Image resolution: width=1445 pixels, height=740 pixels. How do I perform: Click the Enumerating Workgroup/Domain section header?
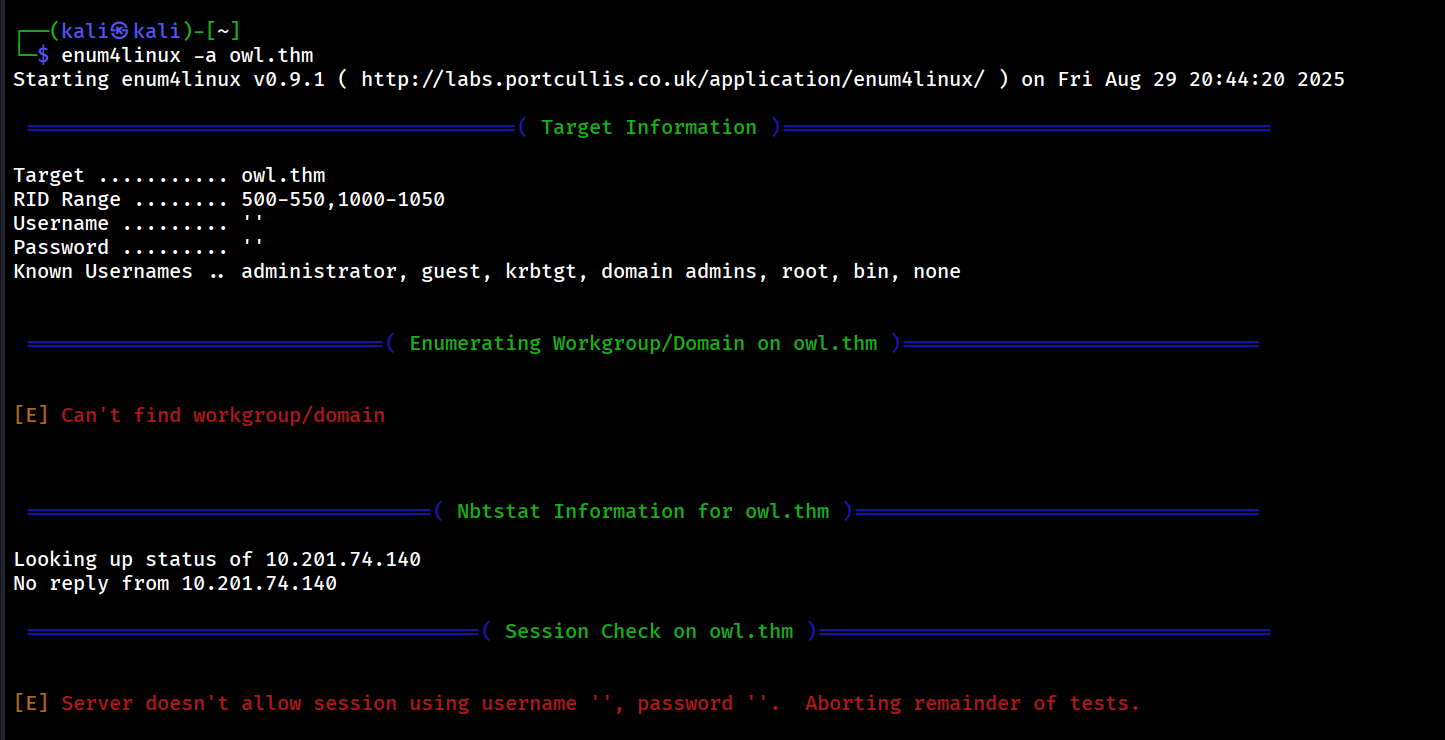tap(643, 343)
